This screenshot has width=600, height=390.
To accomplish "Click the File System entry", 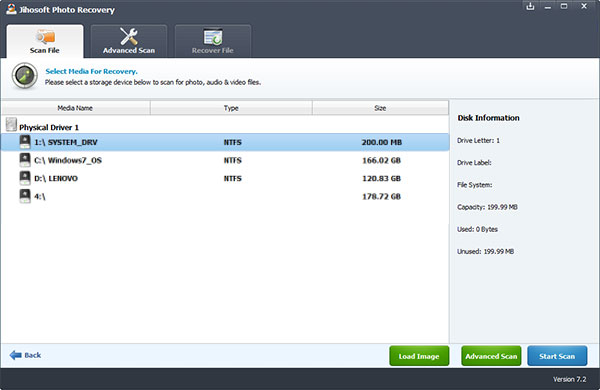I will [474, 185].
